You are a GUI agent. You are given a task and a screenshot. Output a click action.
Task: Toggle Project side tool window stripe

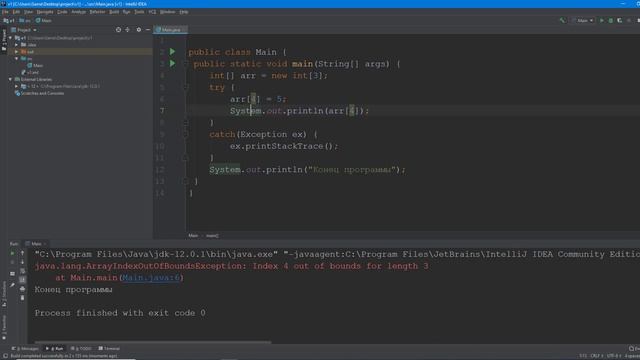pos(4,40)
